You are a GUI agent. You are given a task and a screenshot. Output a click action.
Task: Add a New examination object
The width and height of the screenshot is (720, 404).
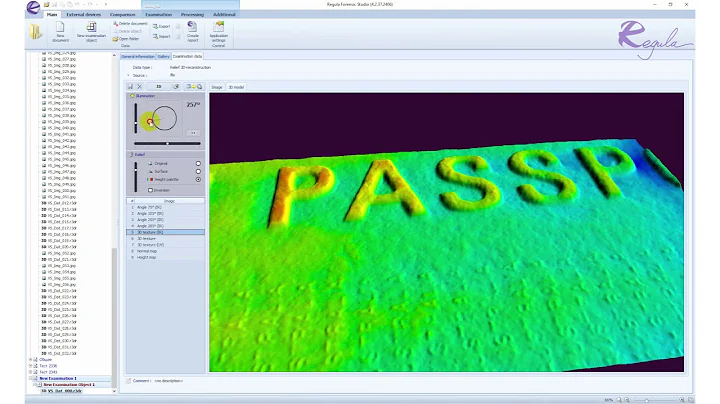point(91,32)
